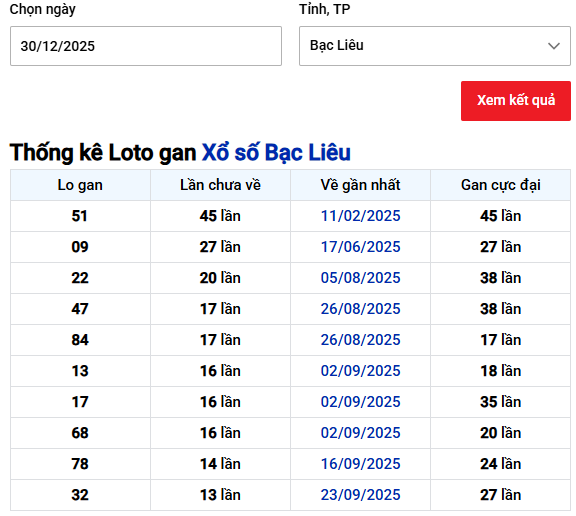Image resolution: width=576 pixels, height=516 pixels.
Task: Click the Lần chưa về column header
Action: coord(220,185)
